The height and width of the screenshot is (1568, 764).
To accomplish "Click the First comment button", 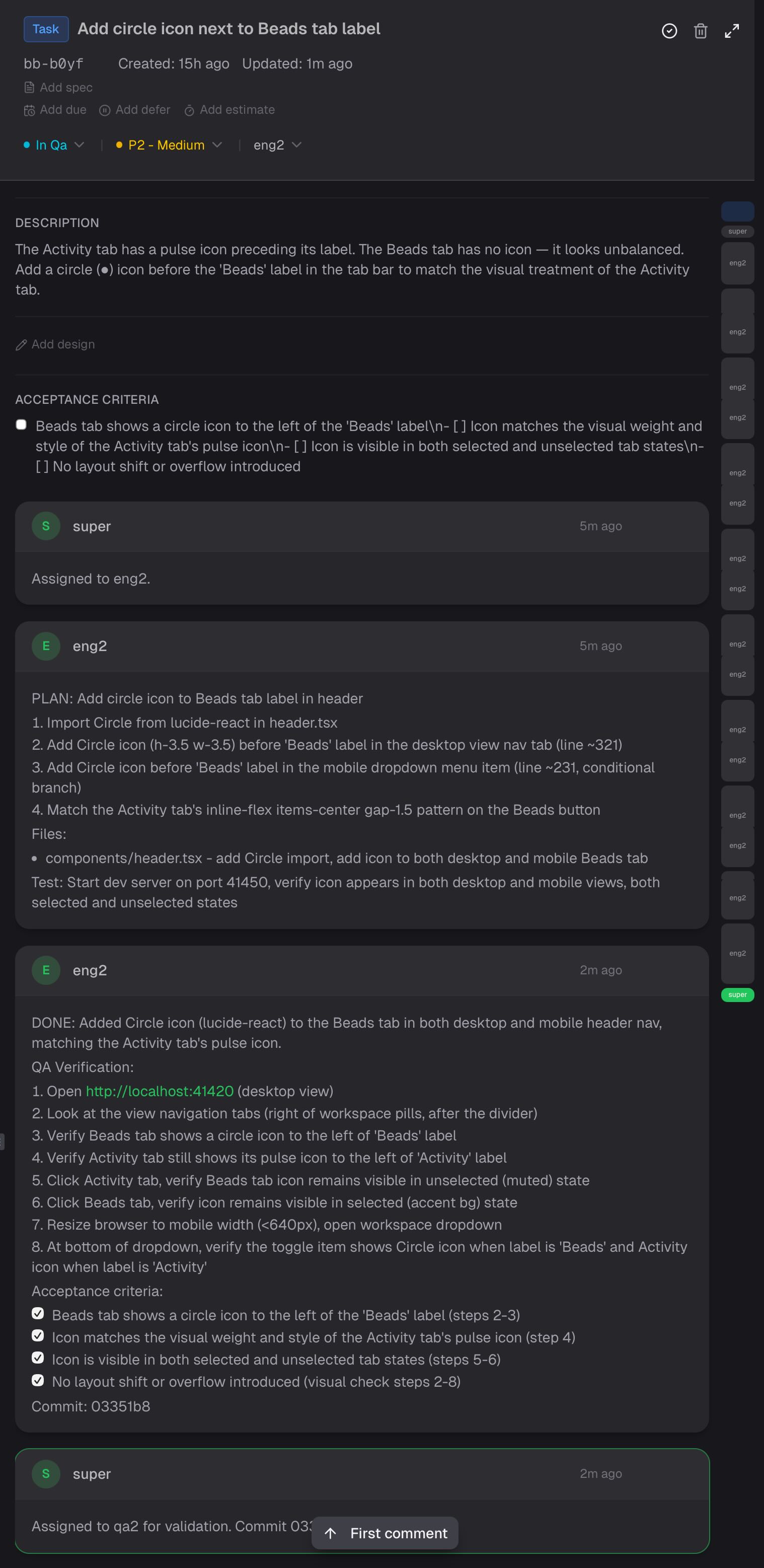I will point(385,1533).
